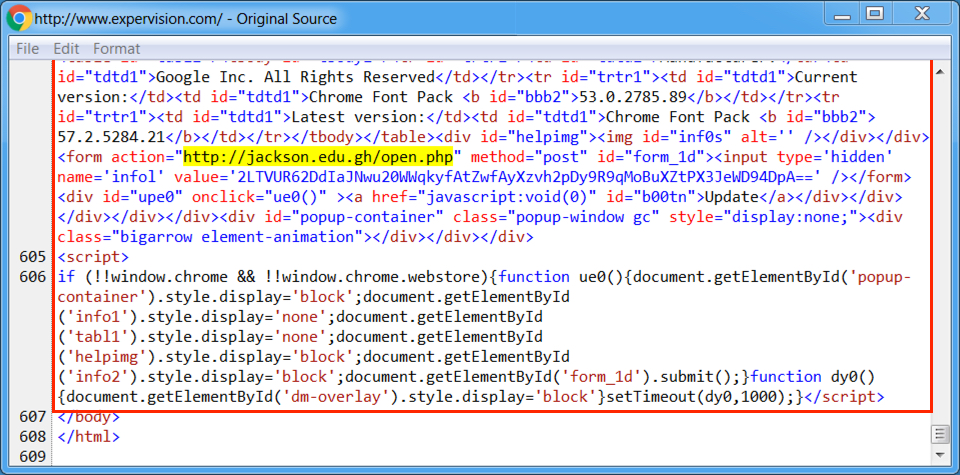
Task: Click line number 608
Action: click(32, 437)
